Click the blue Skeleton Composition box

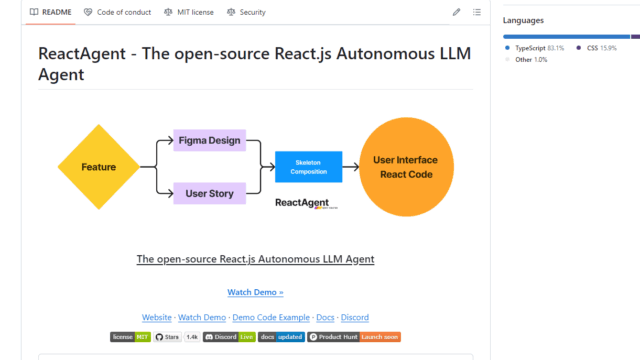(x=309, y=167)
